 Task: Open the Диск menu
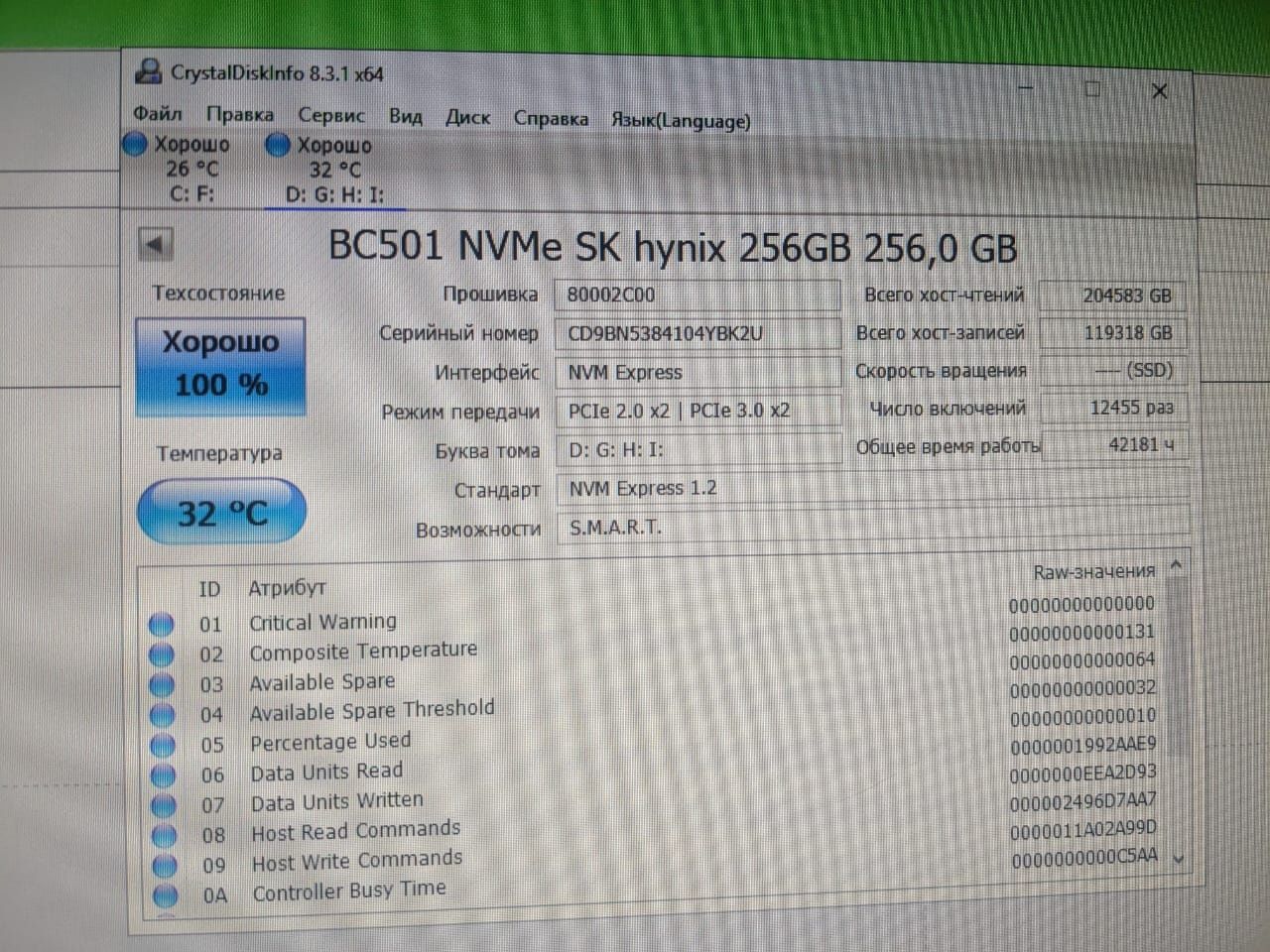(467, 117)
